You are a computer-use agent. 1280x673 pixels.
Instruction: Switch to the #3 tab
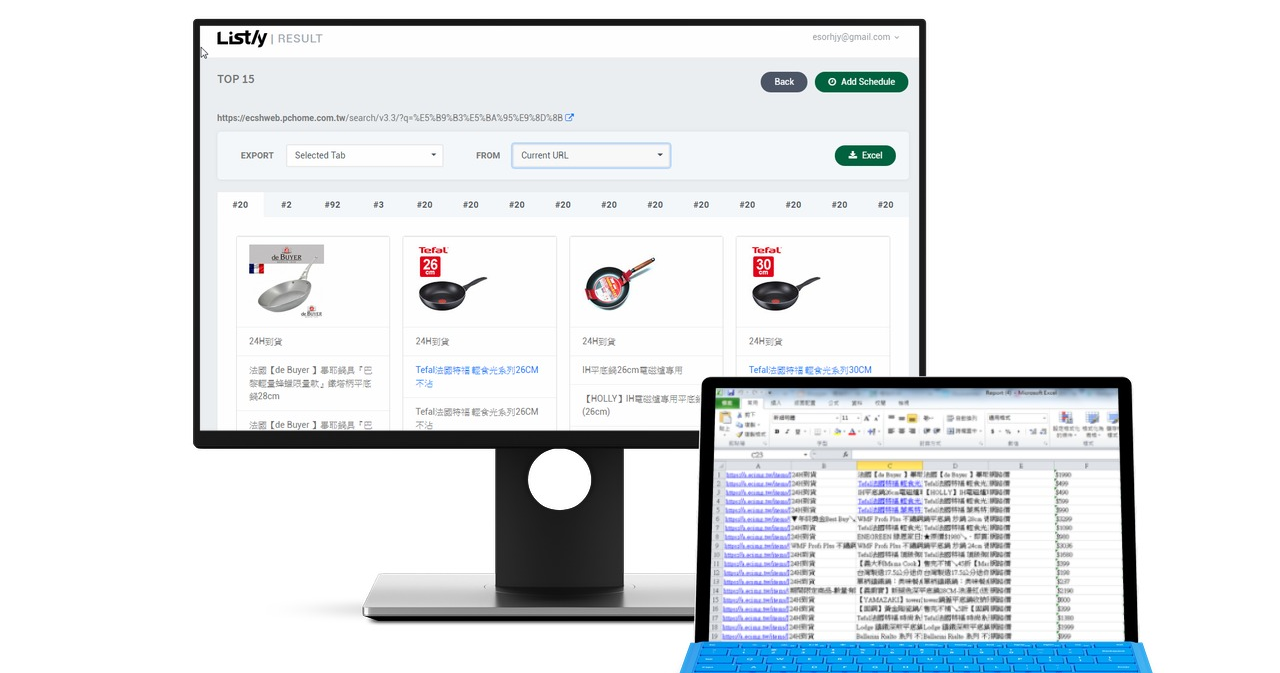pyautogui.click(x=378, y=205)
